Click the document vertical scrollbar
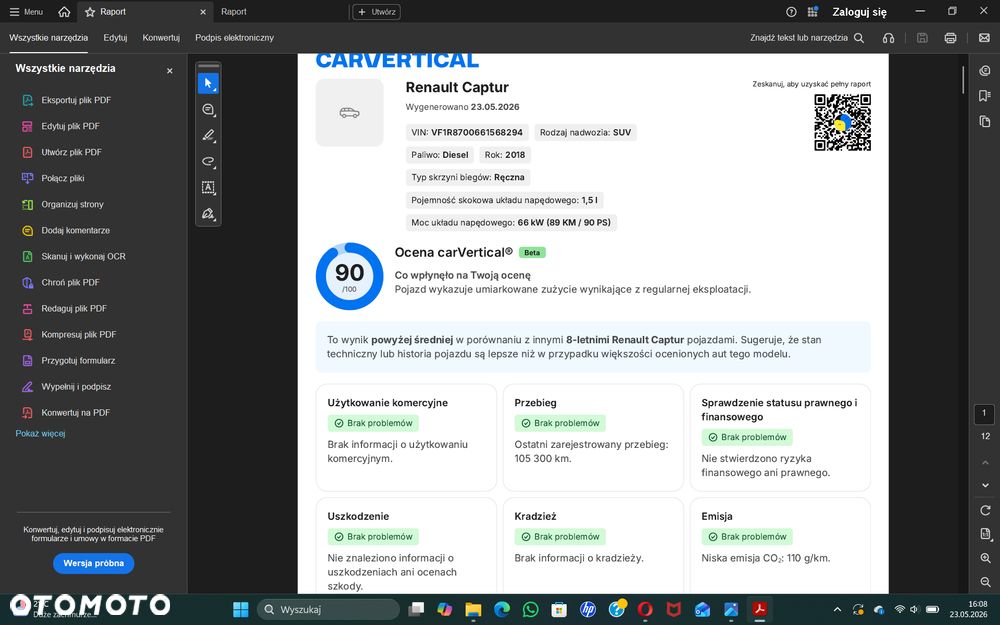This screenshot has height=625, width=1000. point(964,80)
